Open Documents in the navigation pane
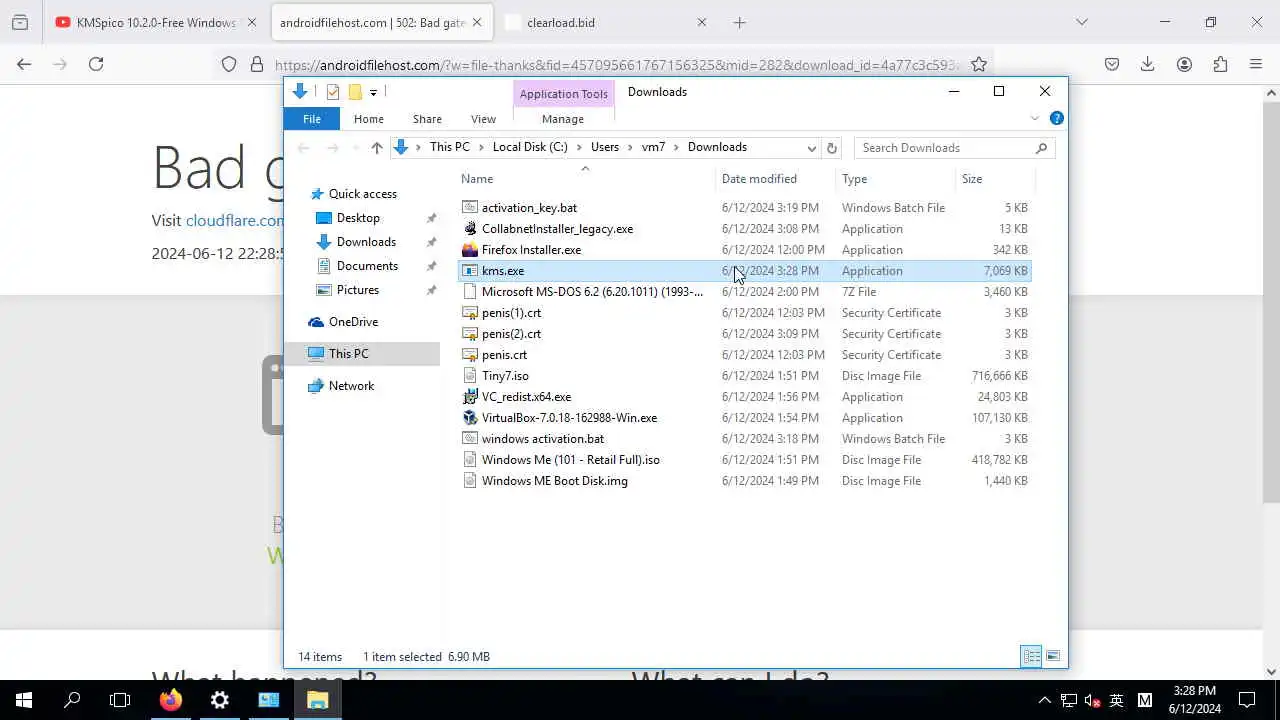Screen dimensions: 1280x720 click(367, 266)
